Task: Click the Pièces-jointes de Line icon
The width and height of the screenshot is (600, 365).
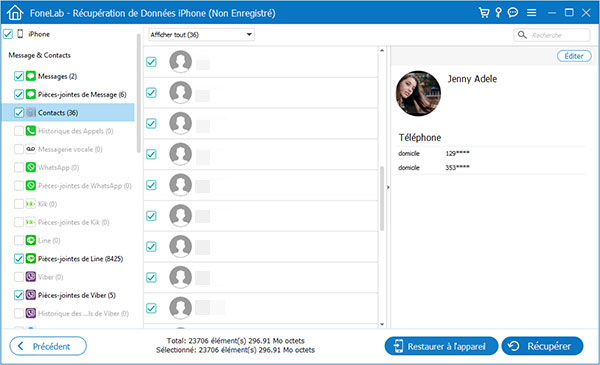Action: pyautogui.click(x=31, y=259)
